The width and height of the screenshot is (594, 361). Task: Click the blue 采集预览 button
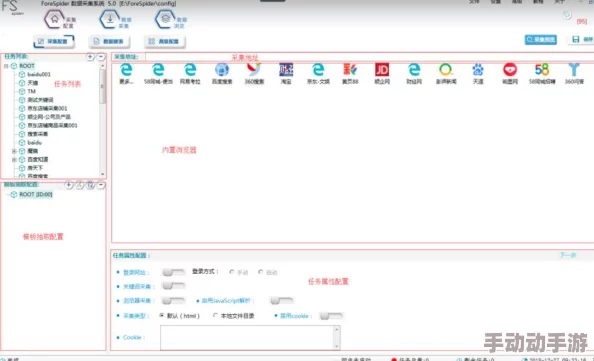[x=541, y=39]
